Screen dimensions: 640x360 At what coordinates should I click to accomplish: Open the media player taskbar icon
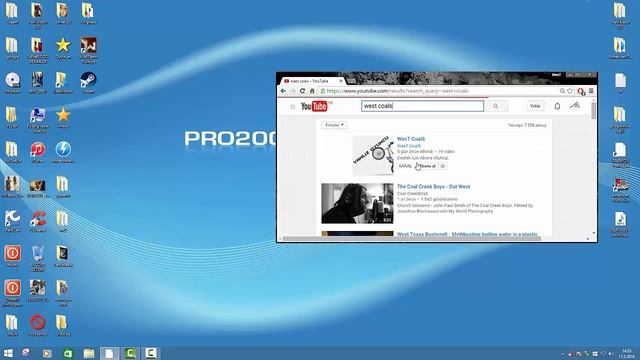[x=47, y=353]
